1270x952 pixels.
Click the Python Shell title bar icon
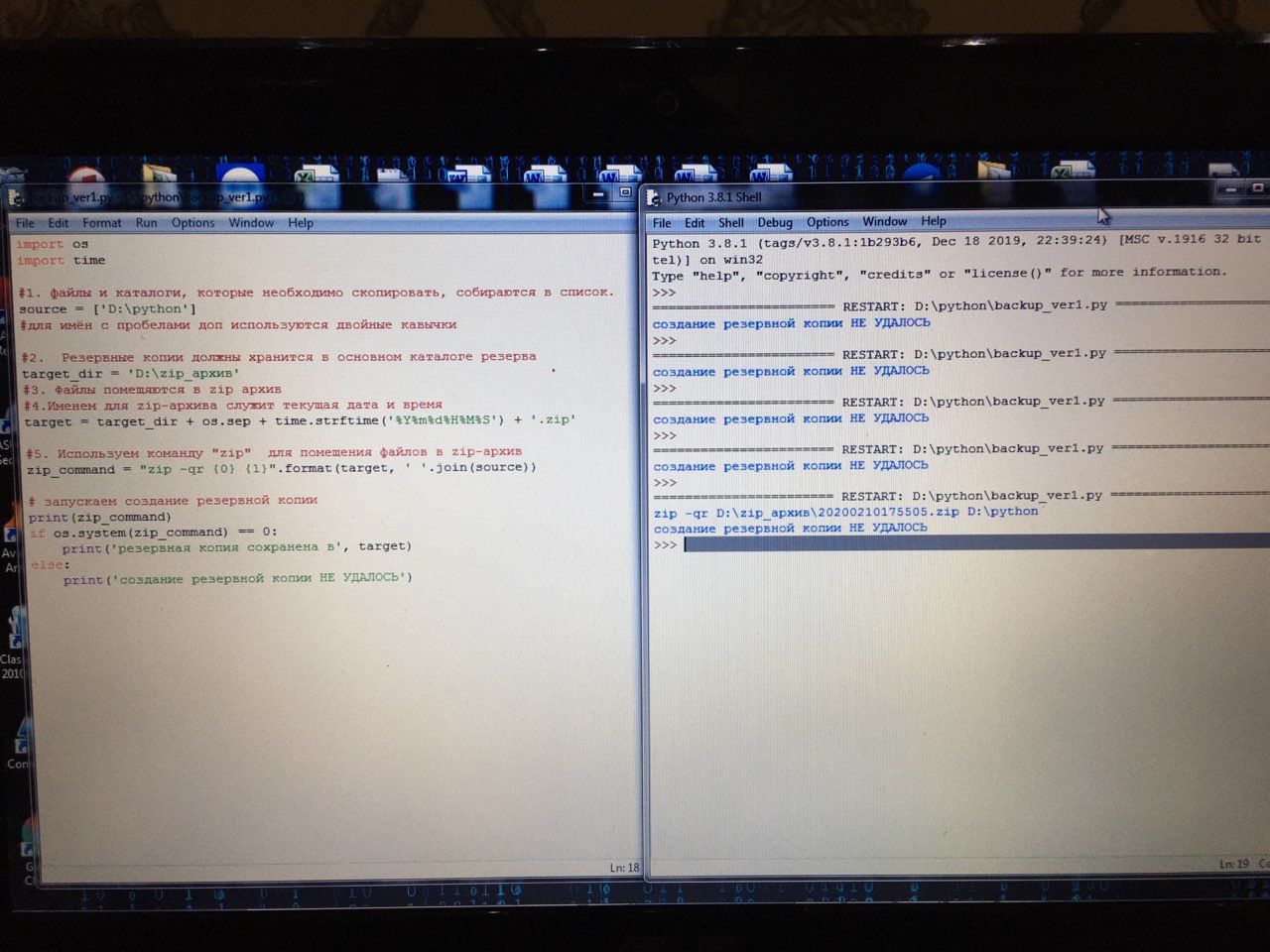coord(654,199)
